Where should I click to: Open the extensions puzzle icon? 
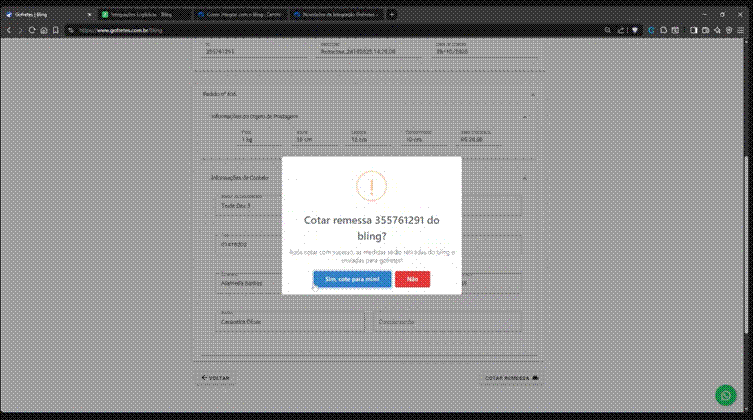[x=664, y=30]
